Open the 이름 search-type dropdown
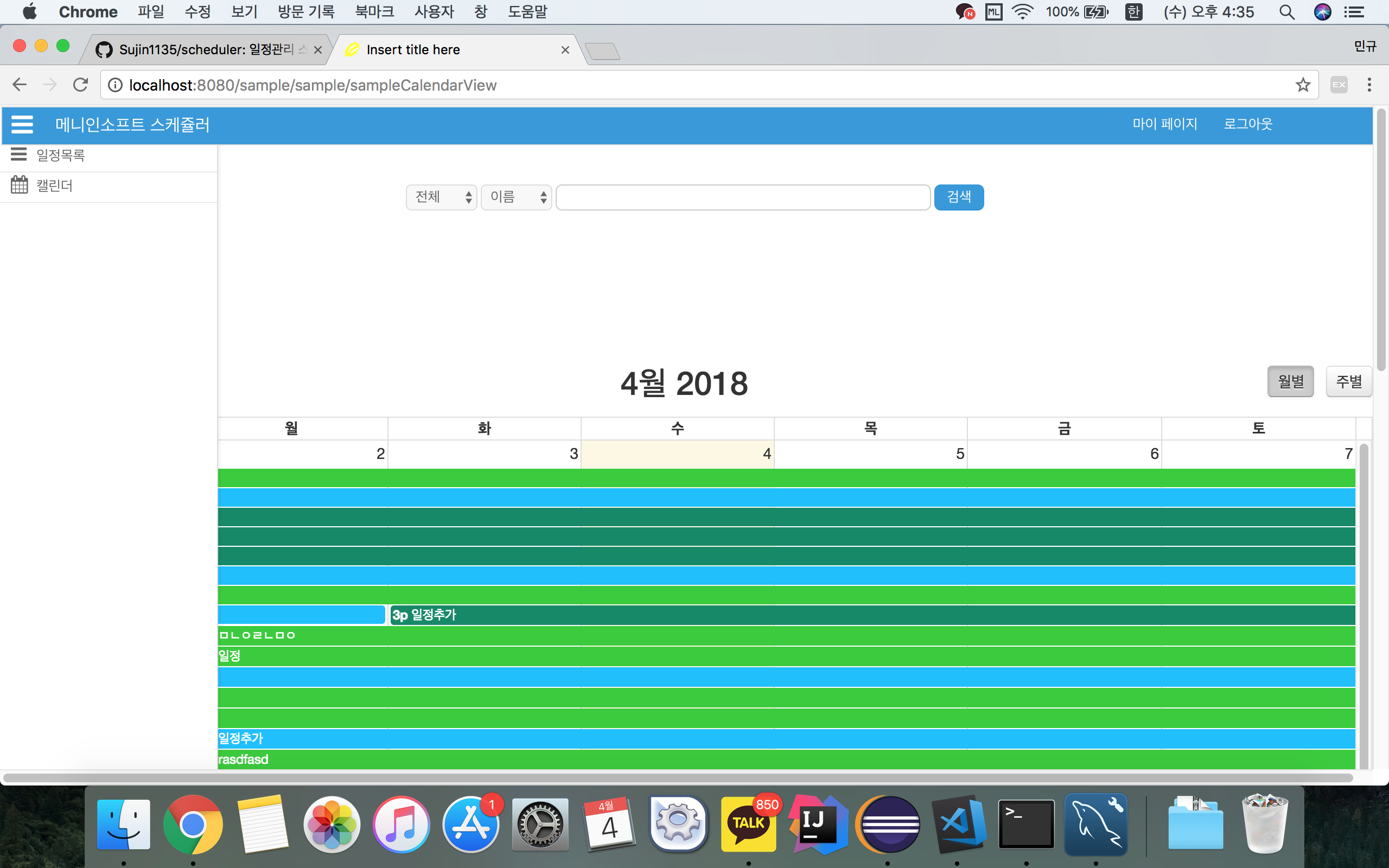Screen dimensions: 1389x868 [516, 197]
